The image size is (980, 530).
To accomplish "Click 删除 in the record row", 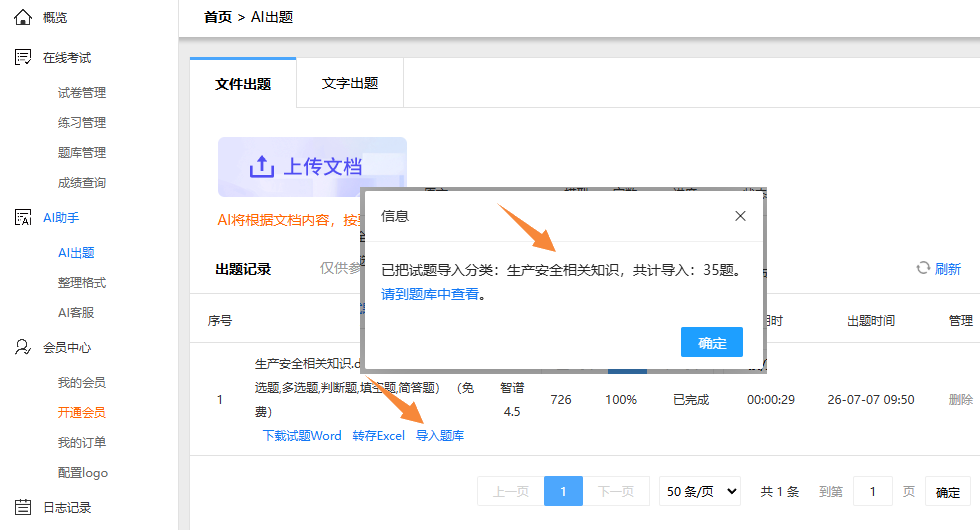I will pos(961,399).
